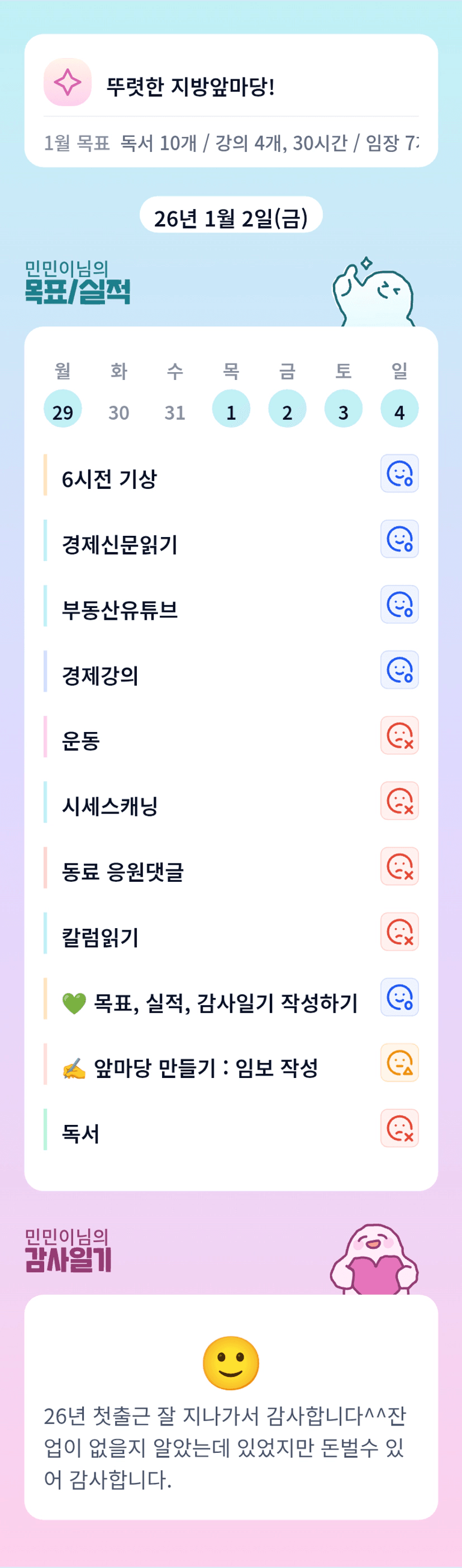Toggle the status face for 동료 응원댓글
This screenshot has width=462, height=1568.
(x=399, y=866)
